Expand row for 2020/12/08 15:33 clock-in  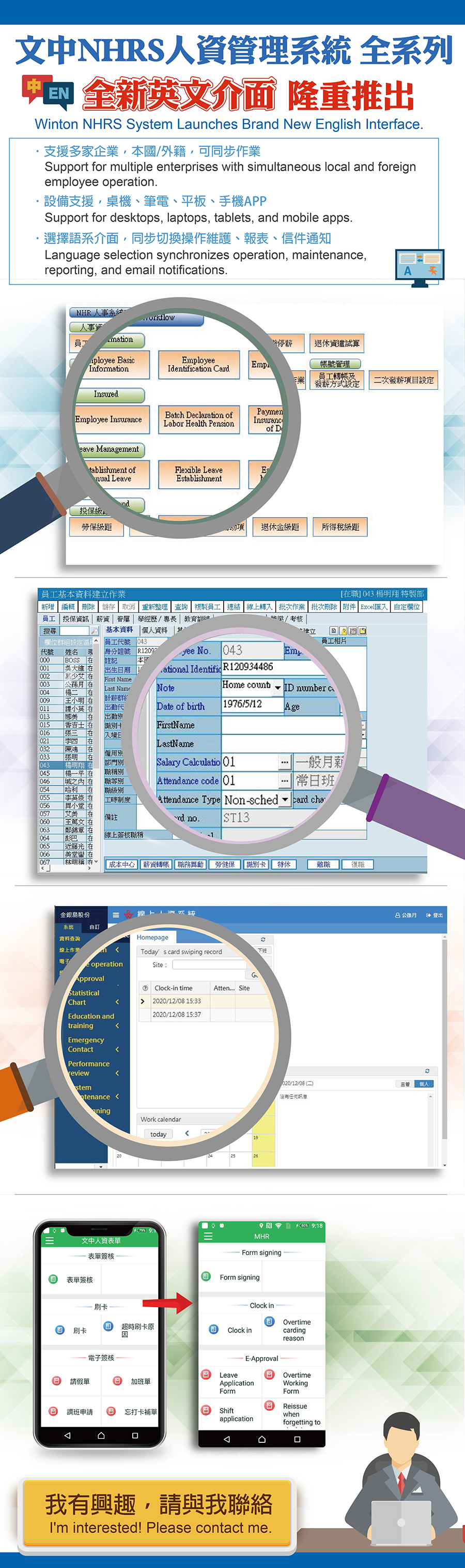(x=143, y=1001)
